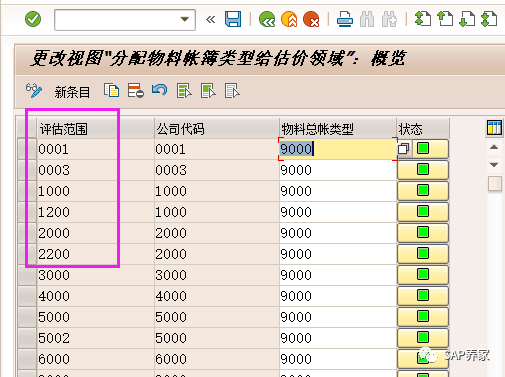Click the table scroll up arrow
The height and width of the screenshot is (377, 505).
pos(494,147)
